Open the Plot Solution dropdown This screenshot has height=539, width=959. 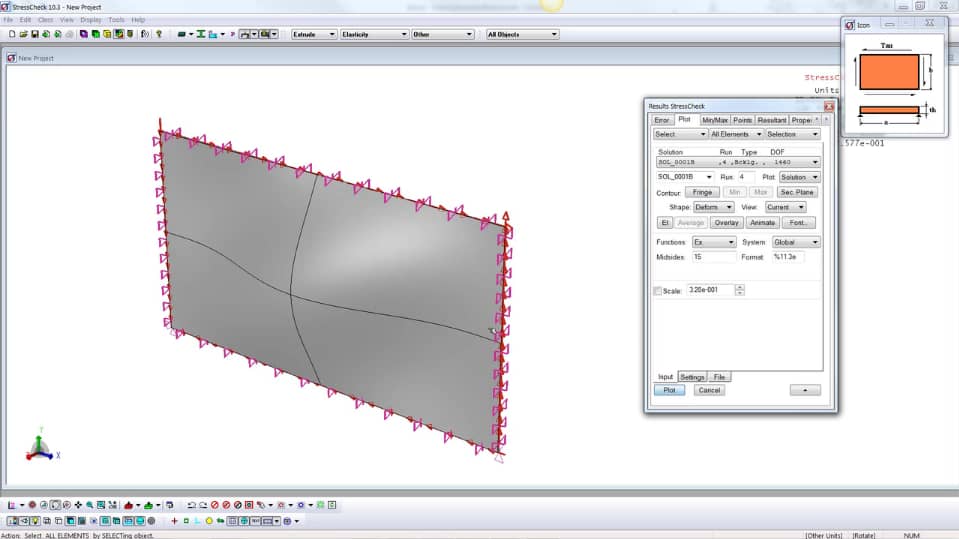(x=799, y=177)
